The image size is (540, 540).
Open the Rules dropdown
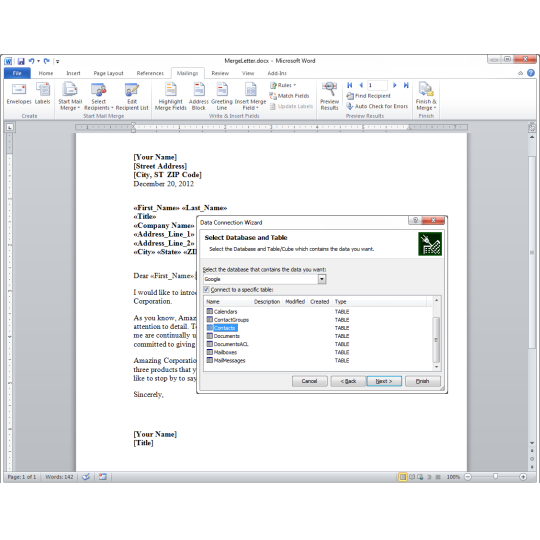click(283, 85)
